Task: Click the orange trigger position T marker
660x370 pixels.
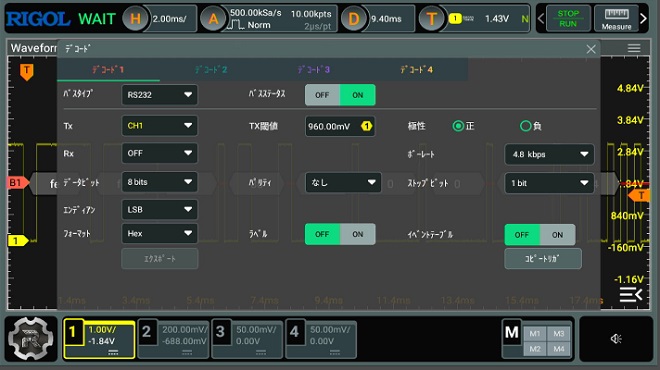Action: coord(27,72)
